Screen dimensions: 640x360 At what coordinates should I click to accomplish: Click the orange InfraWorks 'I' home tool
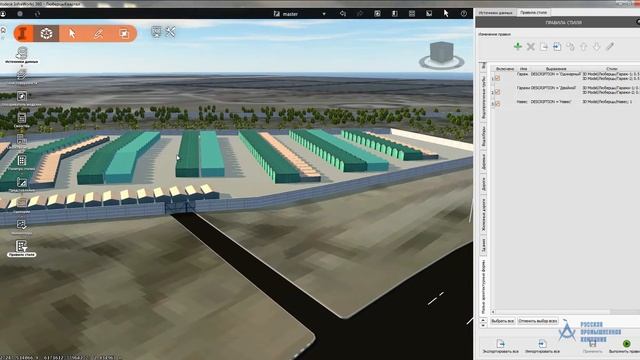(24, 33)
